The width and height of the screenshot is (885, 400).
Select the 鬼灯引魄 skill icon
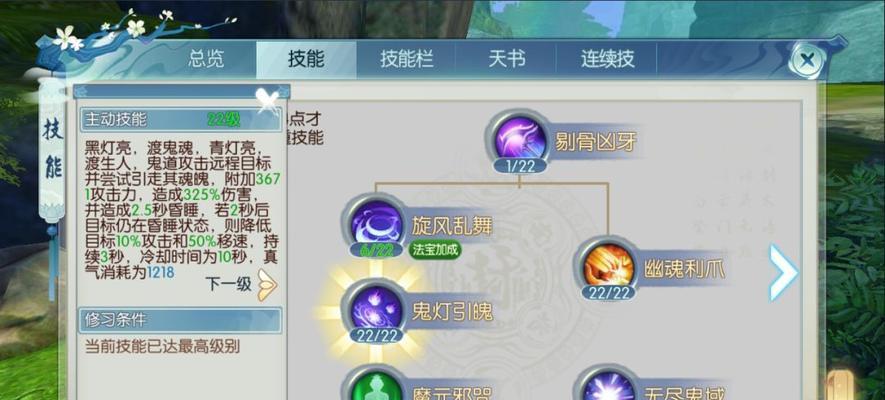376,309
